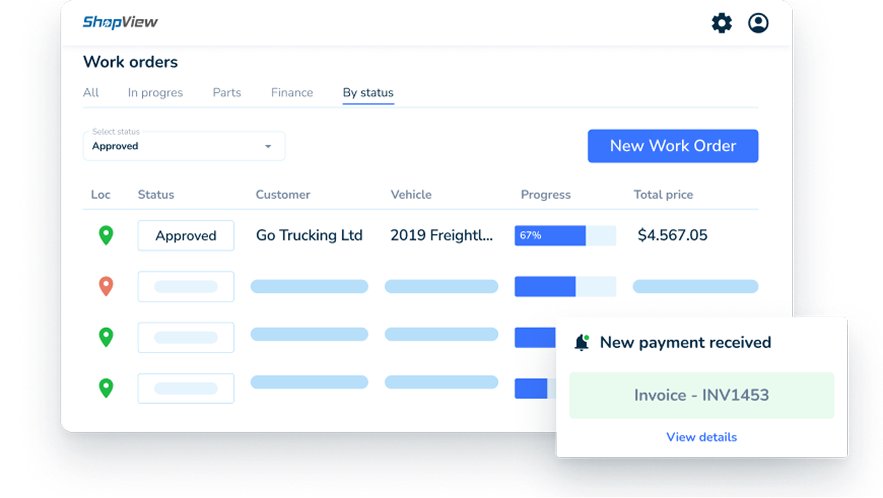Click View details link in notification
The height and width of the screenshot is (498, 883).
(702, 437)
